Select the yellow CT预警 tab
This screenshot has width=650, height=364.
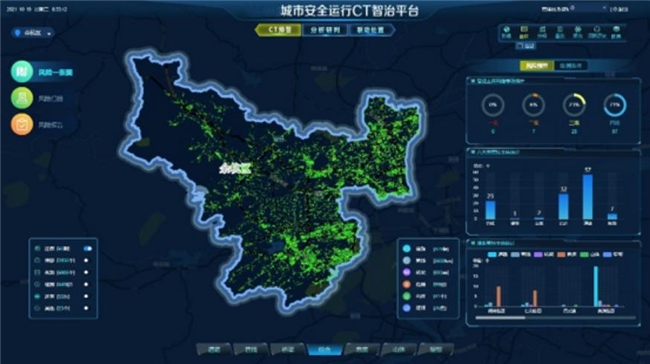pos(279,30)
